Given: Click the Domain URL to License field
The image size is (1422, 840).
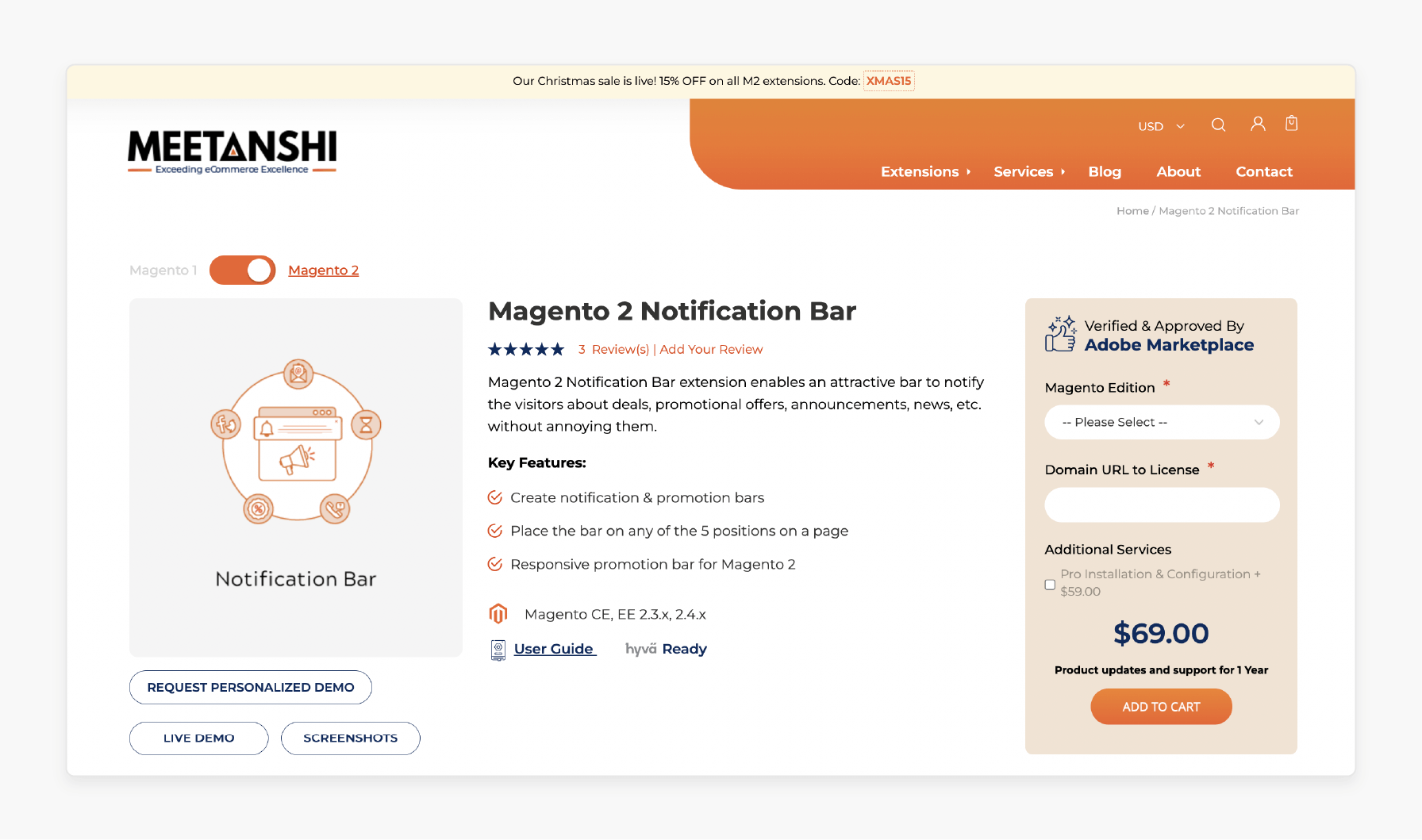Looking at the screenshot, I should 1162,504.
